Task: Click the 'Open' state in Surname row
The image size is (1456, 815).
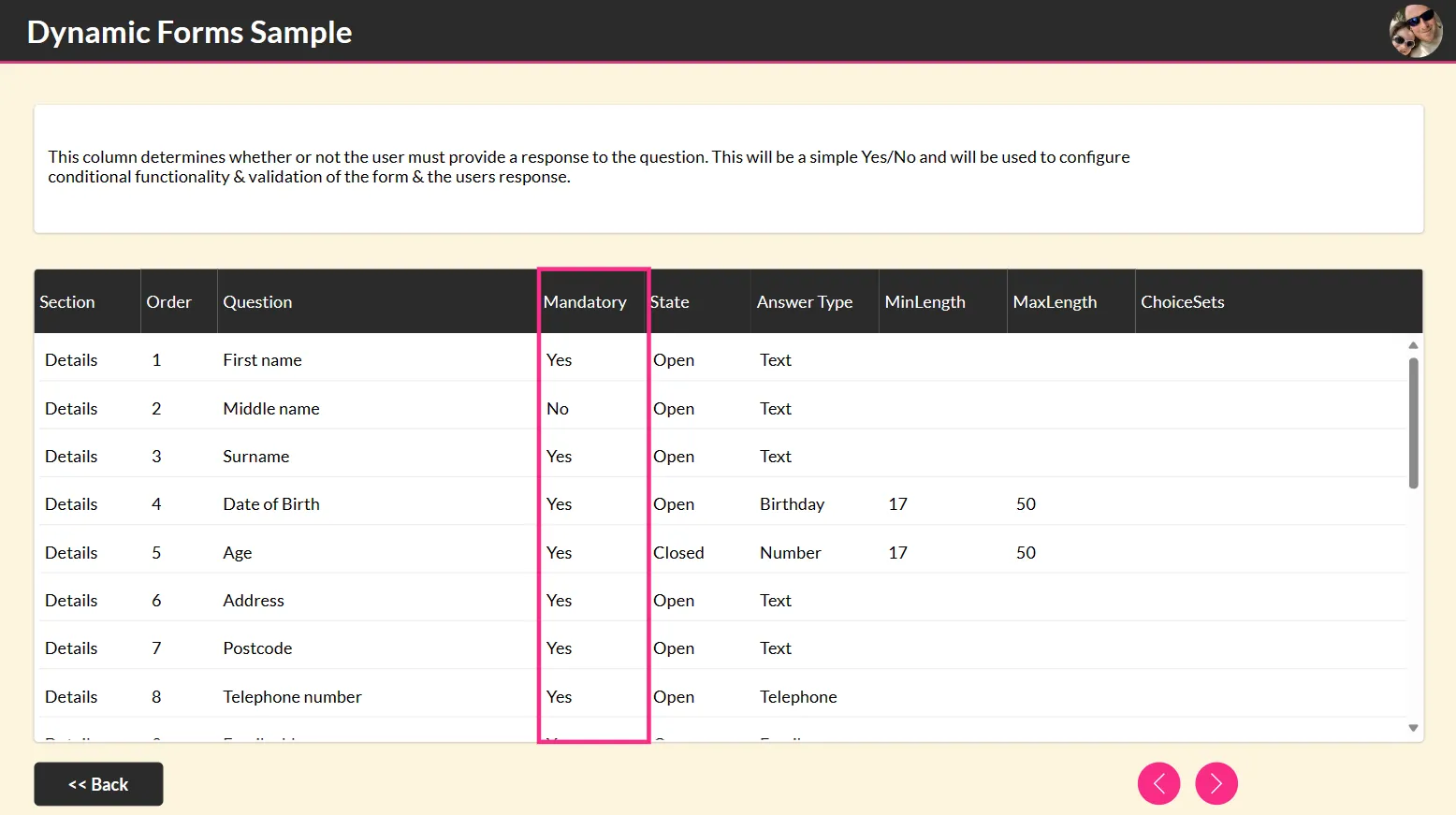Action: coord(674,457)
